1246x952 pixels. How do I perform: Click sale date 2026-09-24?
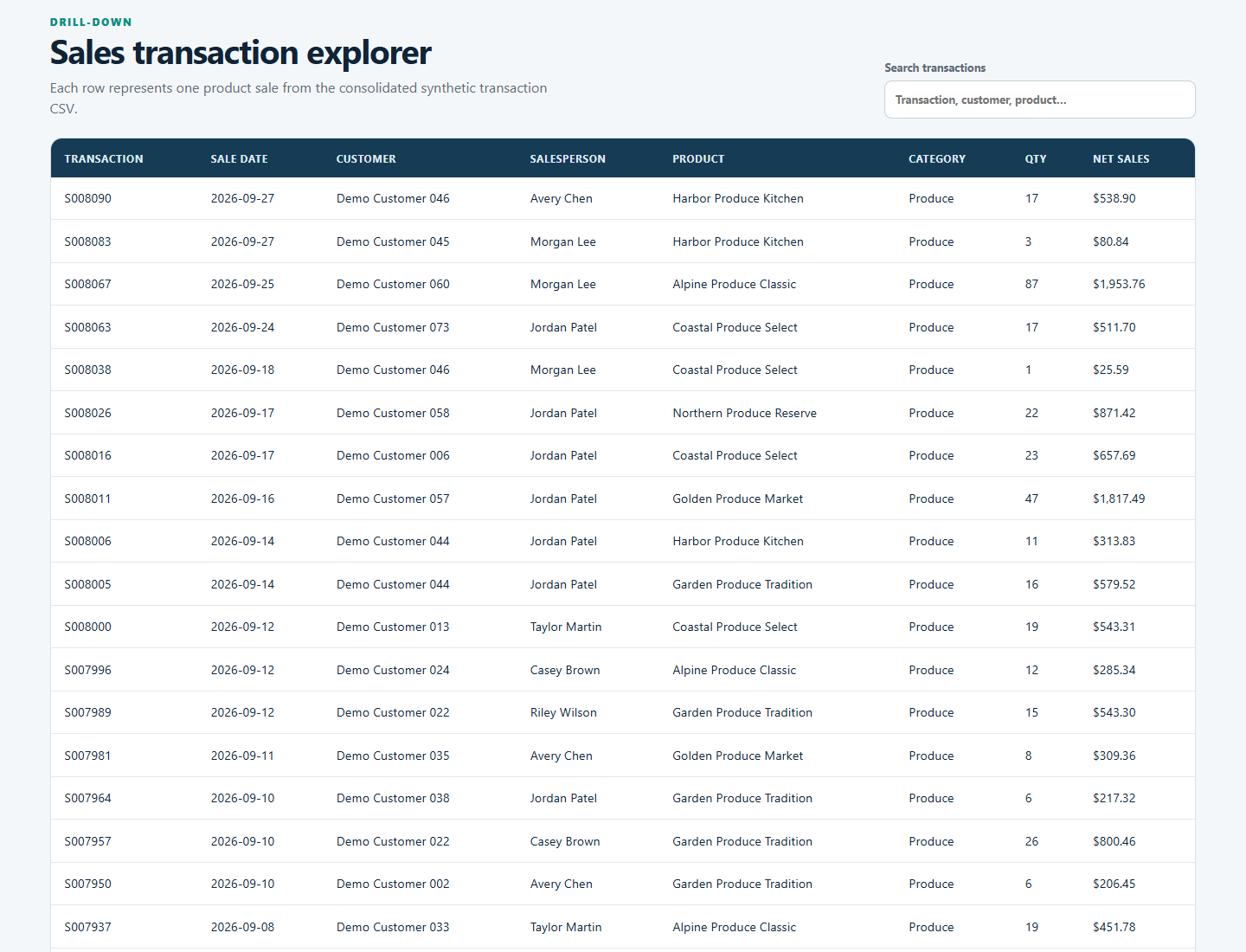(x=242, y=327)
